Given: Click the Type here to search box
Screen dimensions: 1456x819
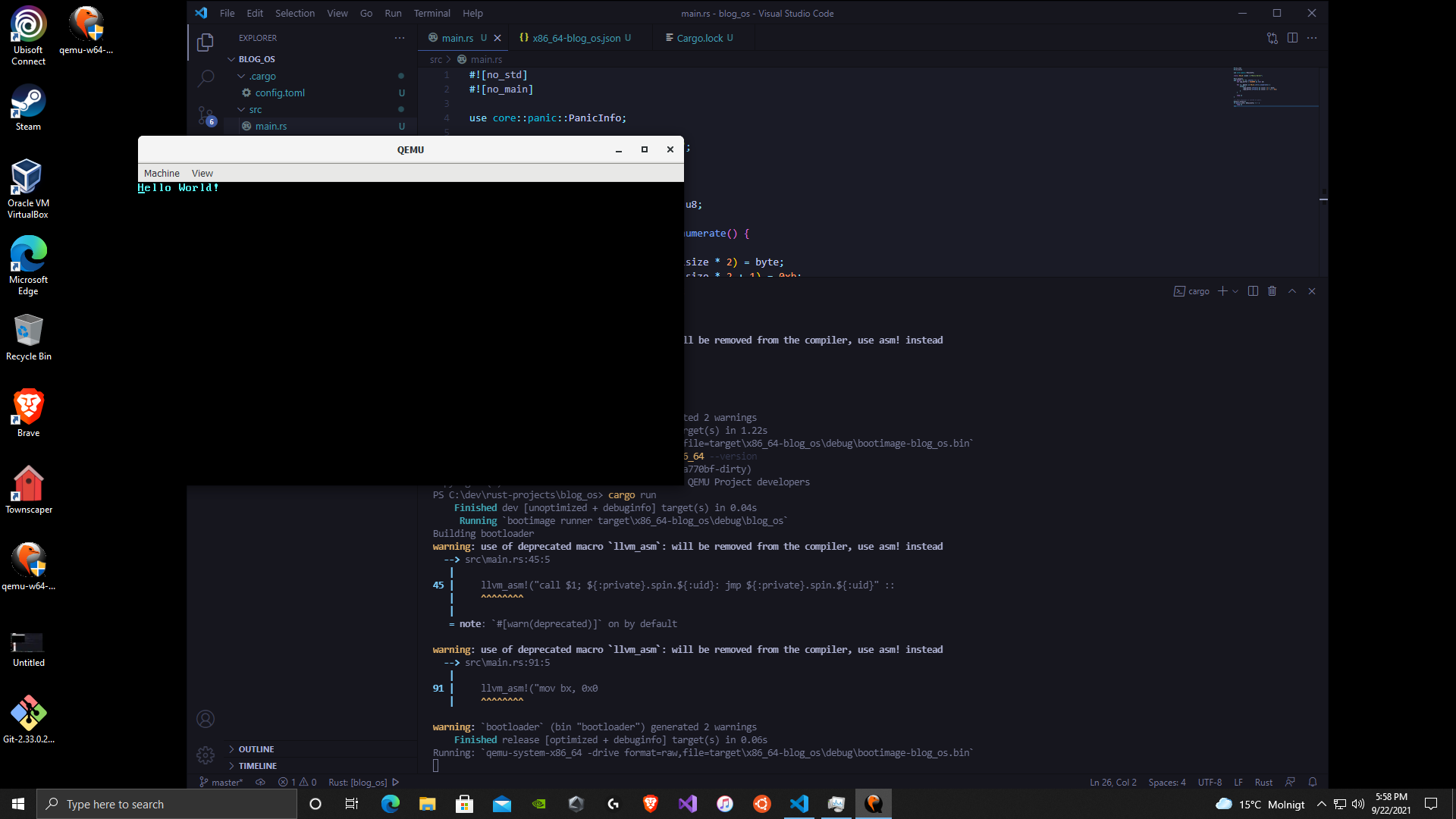Looking at the screenshot, I should 167,804.
